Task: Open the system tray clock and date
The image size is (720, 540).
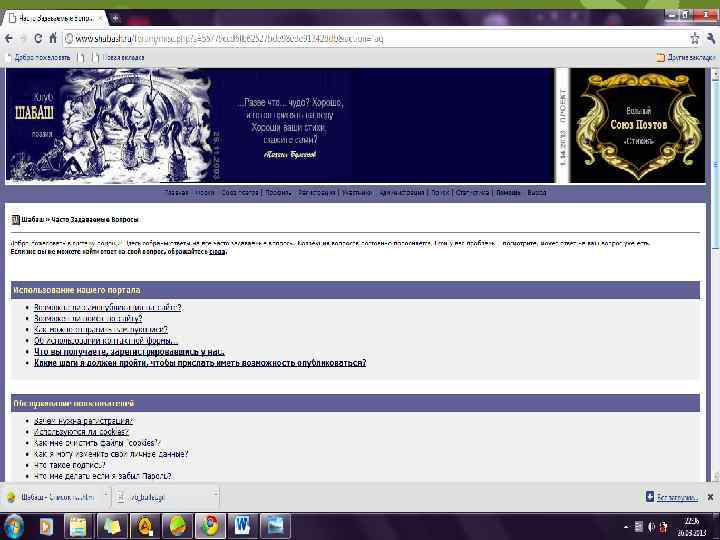Action: [x=692, y=527]
